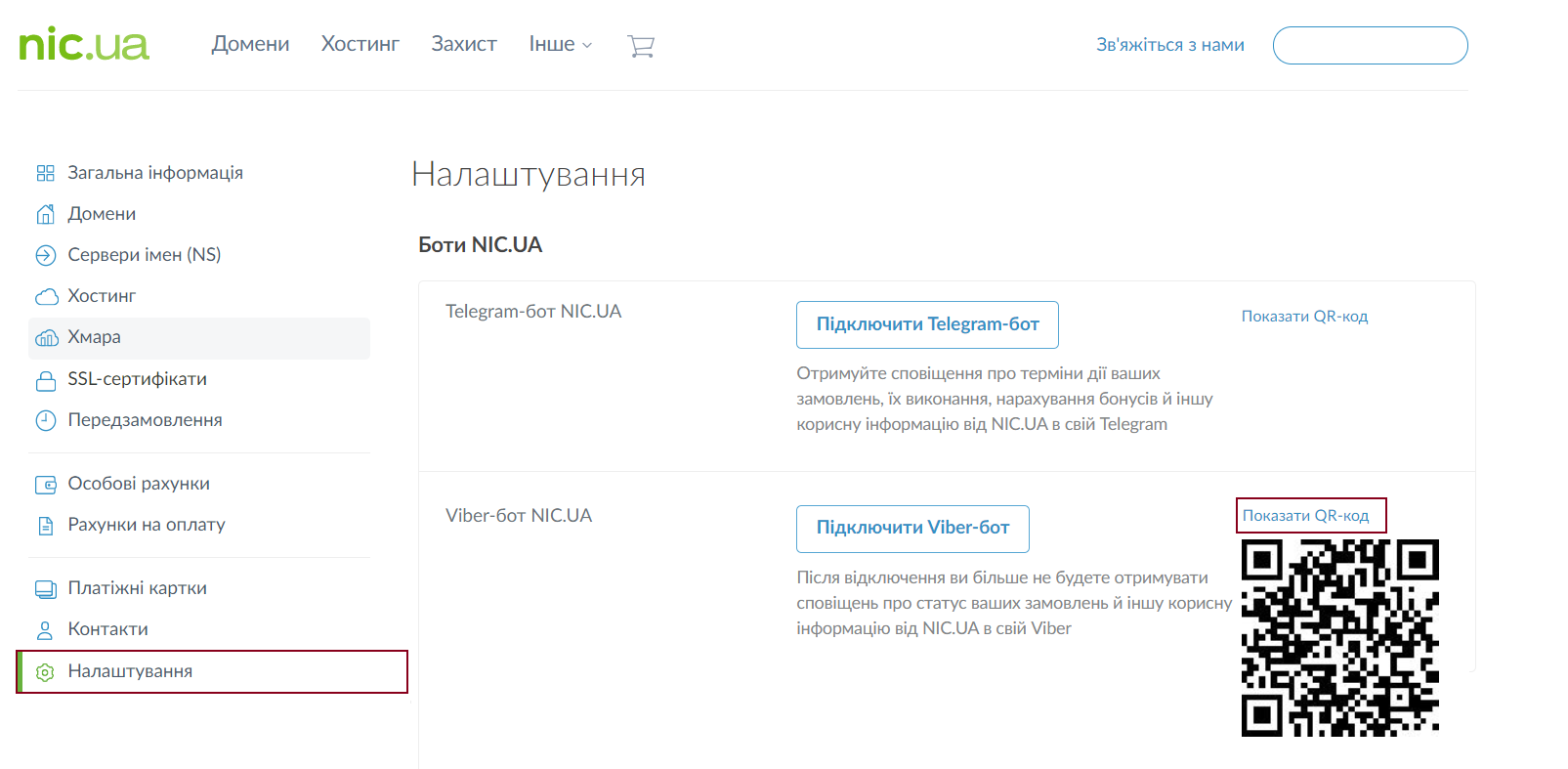The image size is (1568, 769).
Task: Click the empty rounded field in header
Action: [x=1370, y=46]
